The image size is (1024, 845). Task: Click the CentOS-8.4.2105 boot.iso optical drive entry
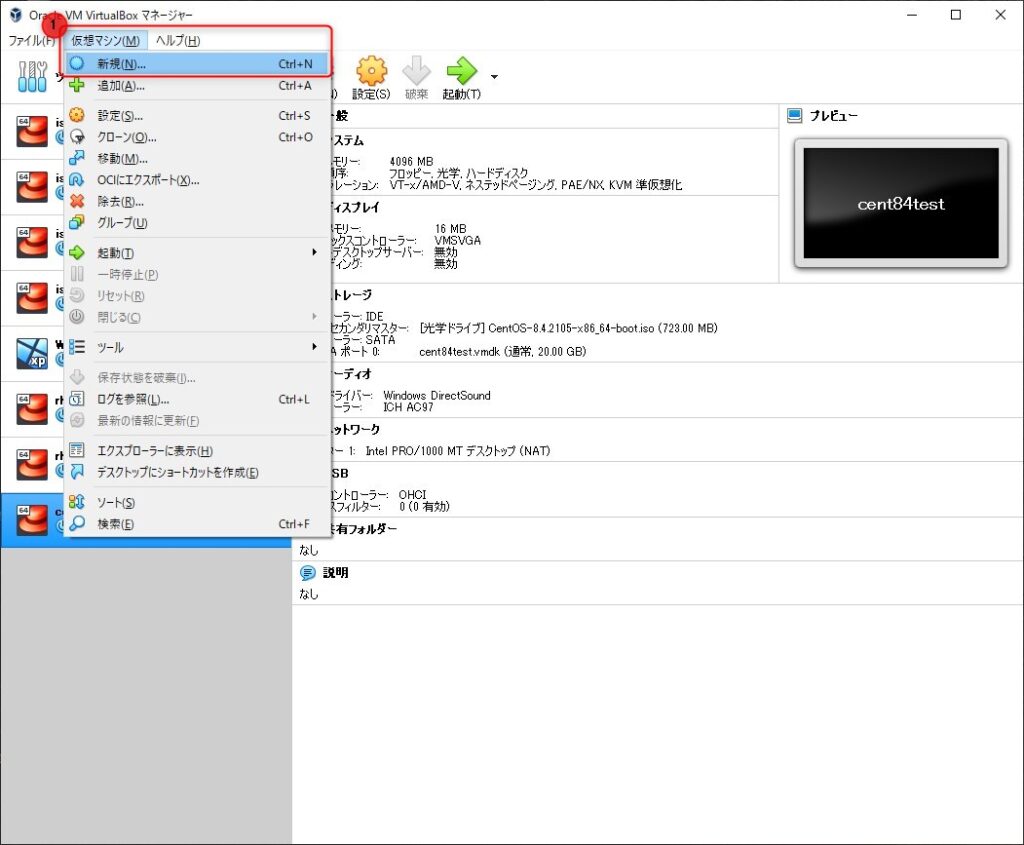pyautogui.click(x=568, y=328)
